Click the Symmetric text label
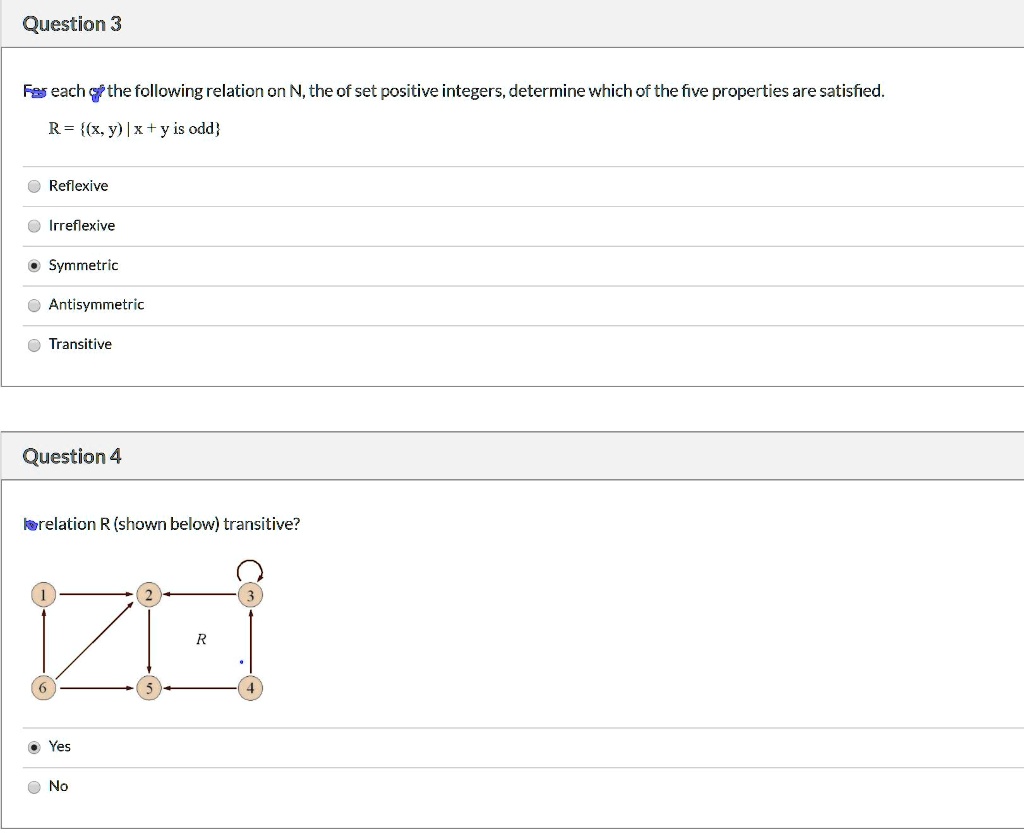The image size is (1024, 833). [84, 264]
